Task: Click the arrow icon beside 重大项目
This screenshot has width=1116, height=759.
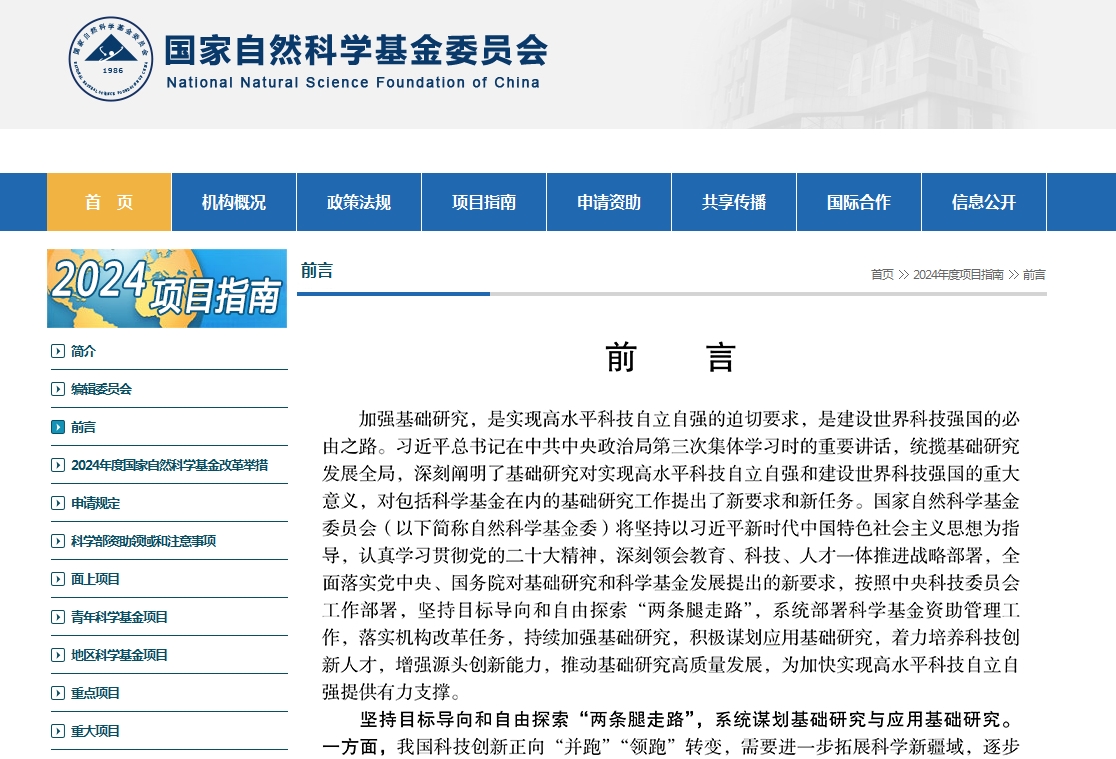Action: click(x=58, y=731)
